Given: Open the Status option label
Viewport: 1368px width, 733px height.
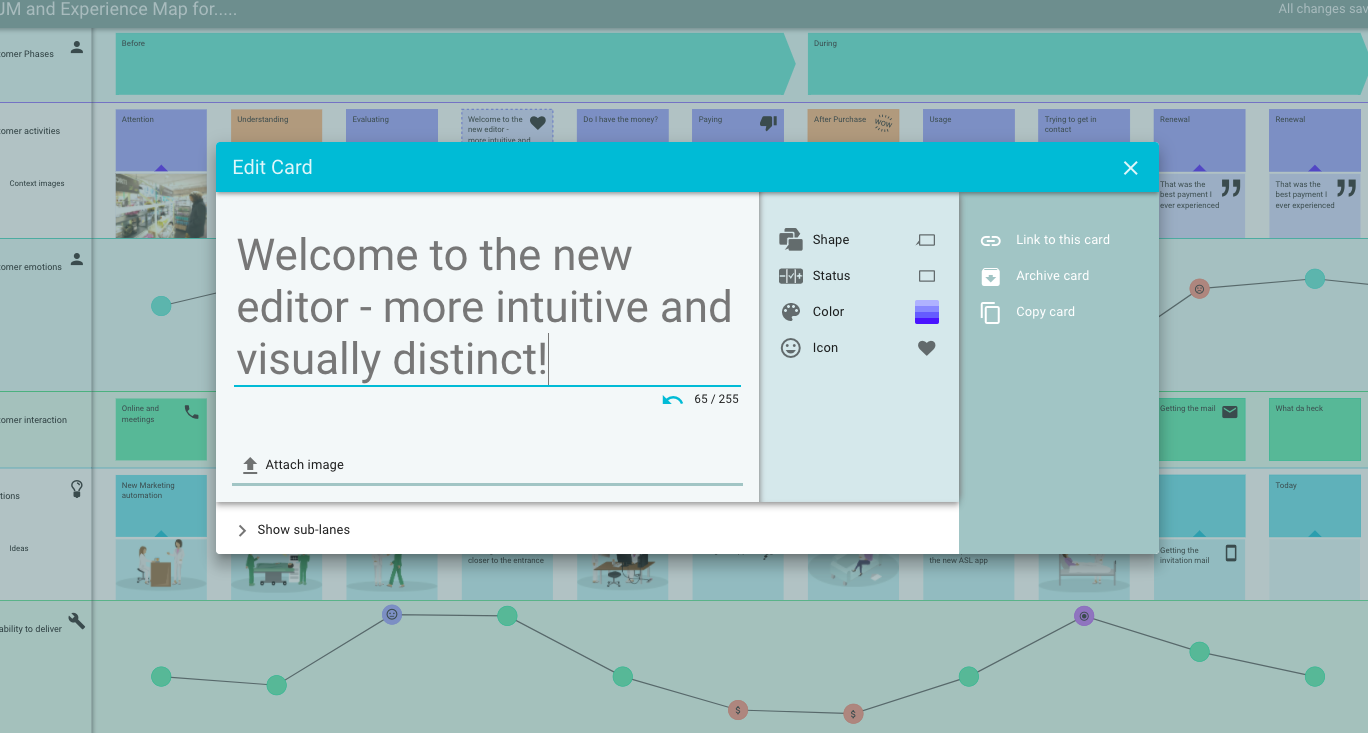Looking at the screenshot, I should pyautogui.click(x=831, y=276).
